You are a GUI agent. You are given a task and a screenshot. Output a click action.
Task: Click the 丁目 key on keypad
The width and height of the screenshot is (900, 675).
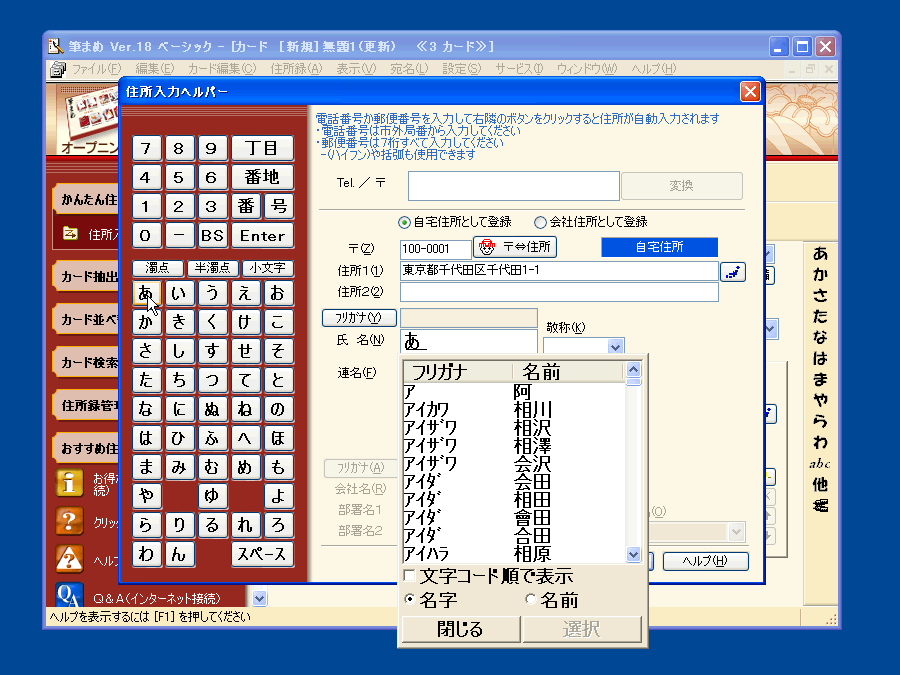pyautogui.click(x=262, y=148)
